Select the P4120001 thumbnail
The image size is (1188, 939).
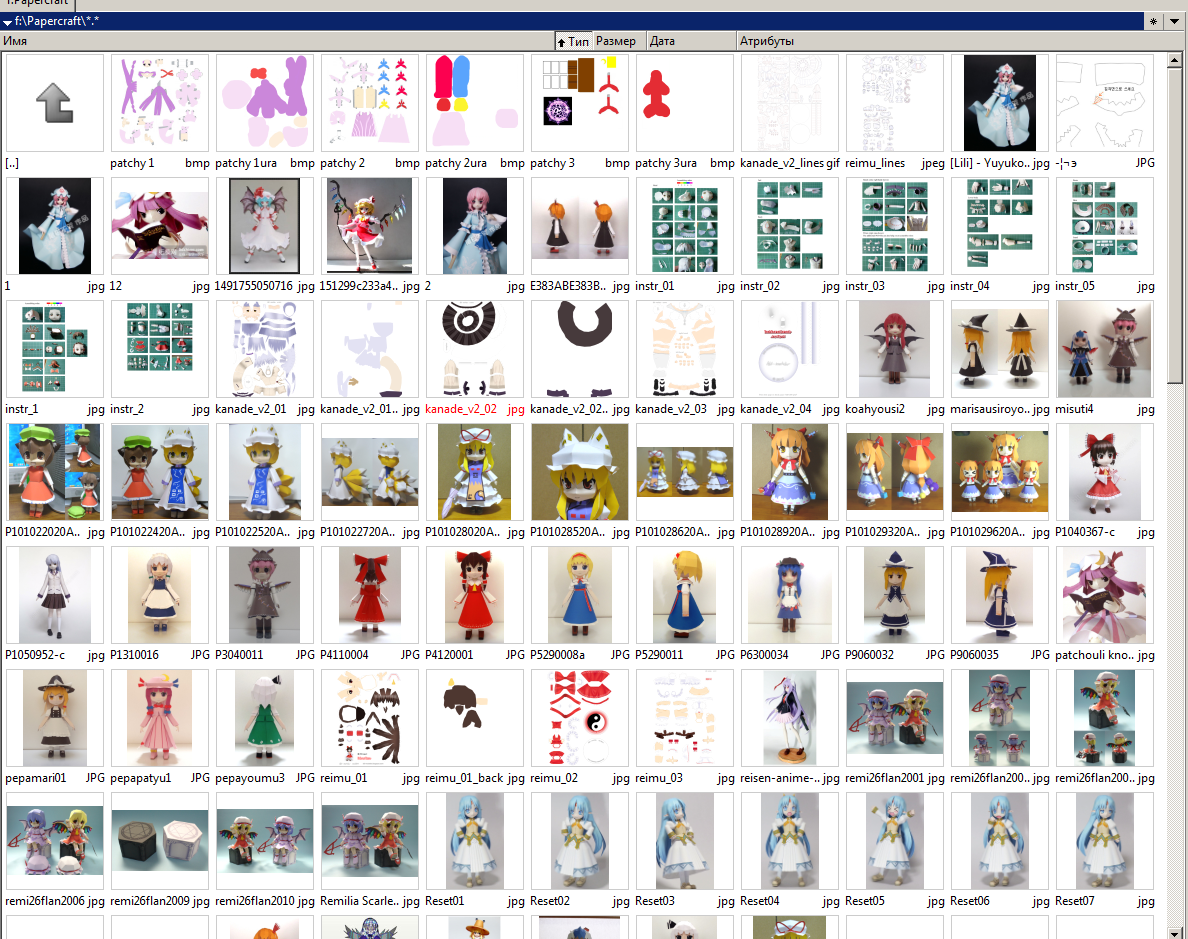click(x=474, y=595)
